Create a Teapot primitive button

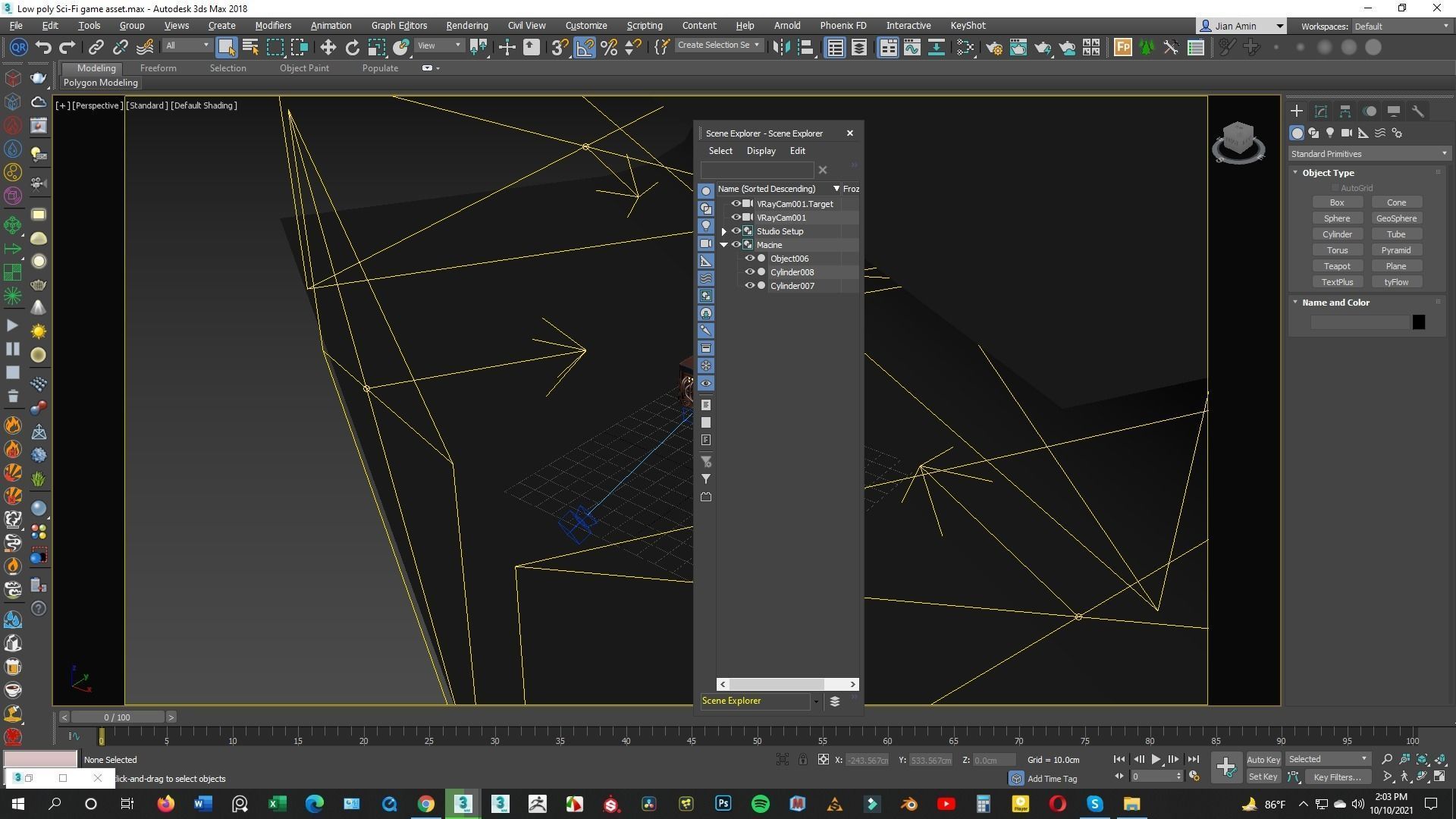pos(1336,266)
